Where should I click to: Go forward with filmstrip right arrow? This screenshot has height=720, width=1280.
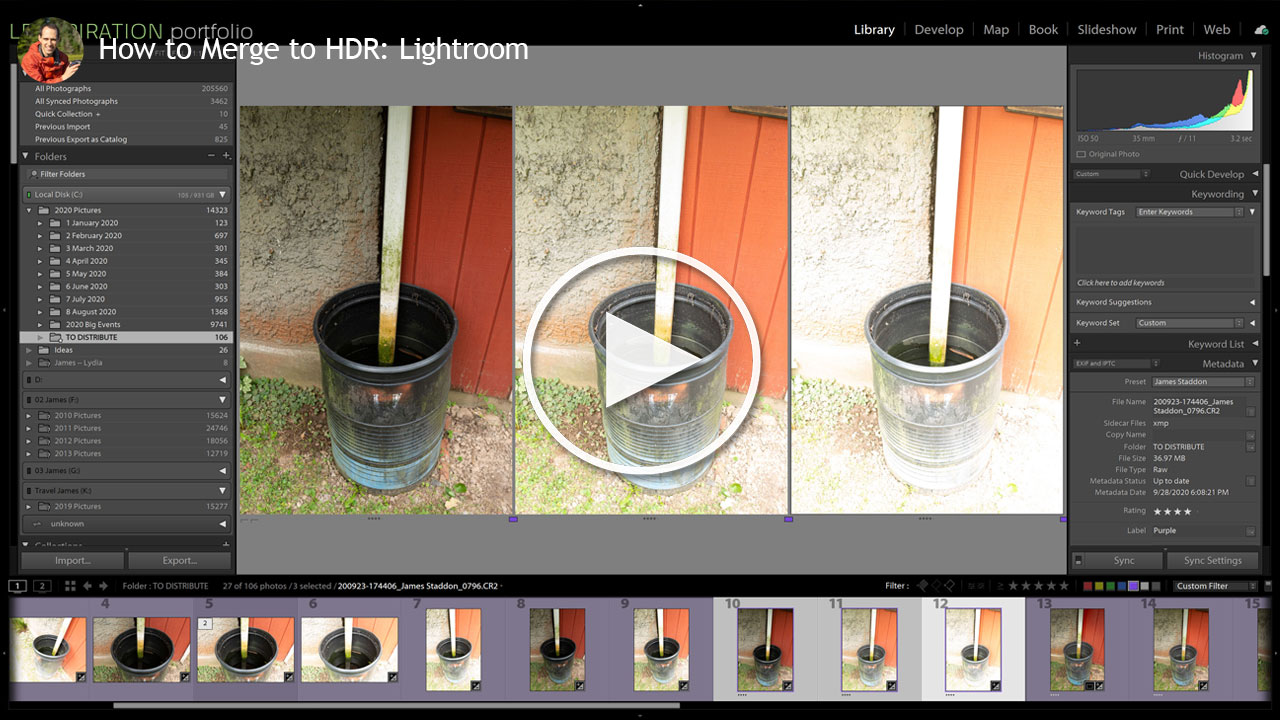[103, 586]
